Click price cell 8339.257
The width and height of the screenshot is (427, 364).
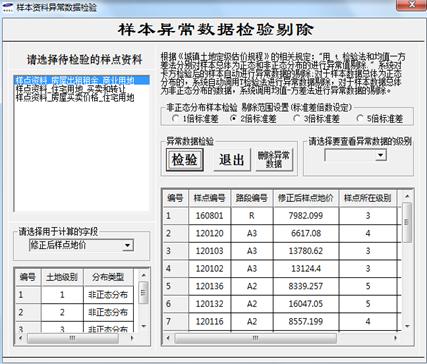[x=306, y=286]
